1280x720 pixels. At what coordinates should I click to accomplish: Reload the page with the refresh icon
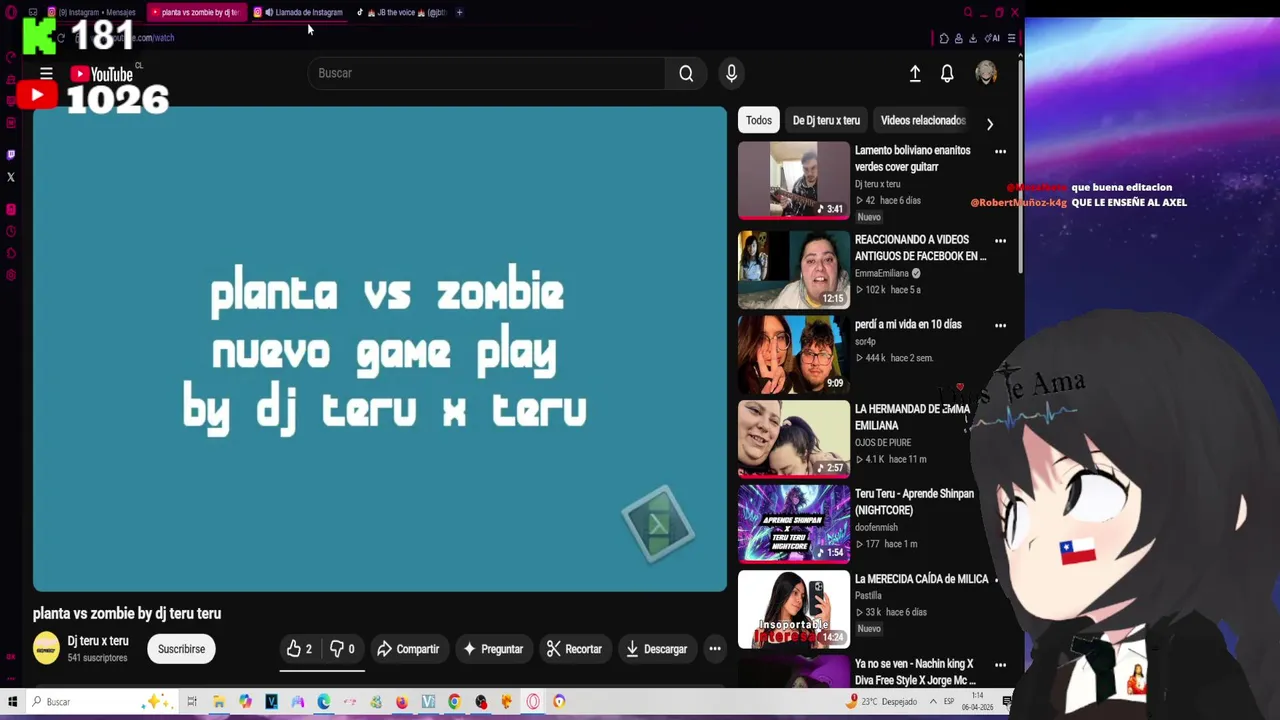pos(61,38)
